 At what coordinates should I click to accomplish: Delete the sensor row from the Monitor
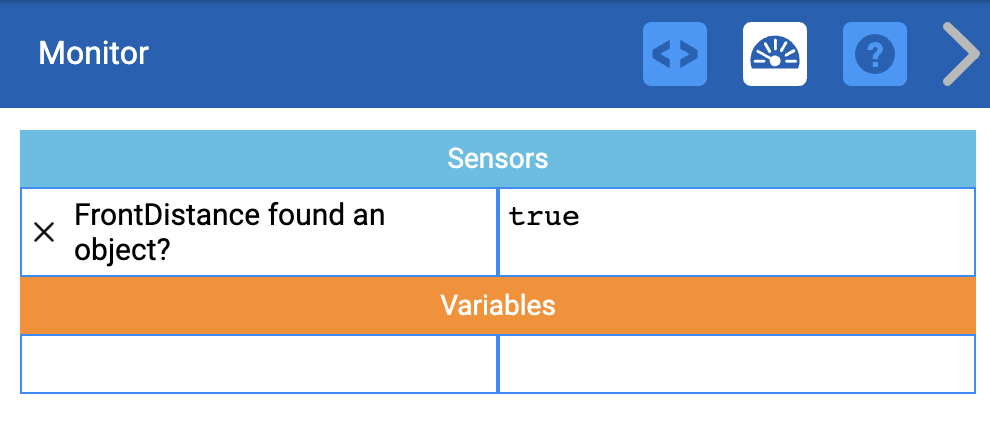(44, 232)
